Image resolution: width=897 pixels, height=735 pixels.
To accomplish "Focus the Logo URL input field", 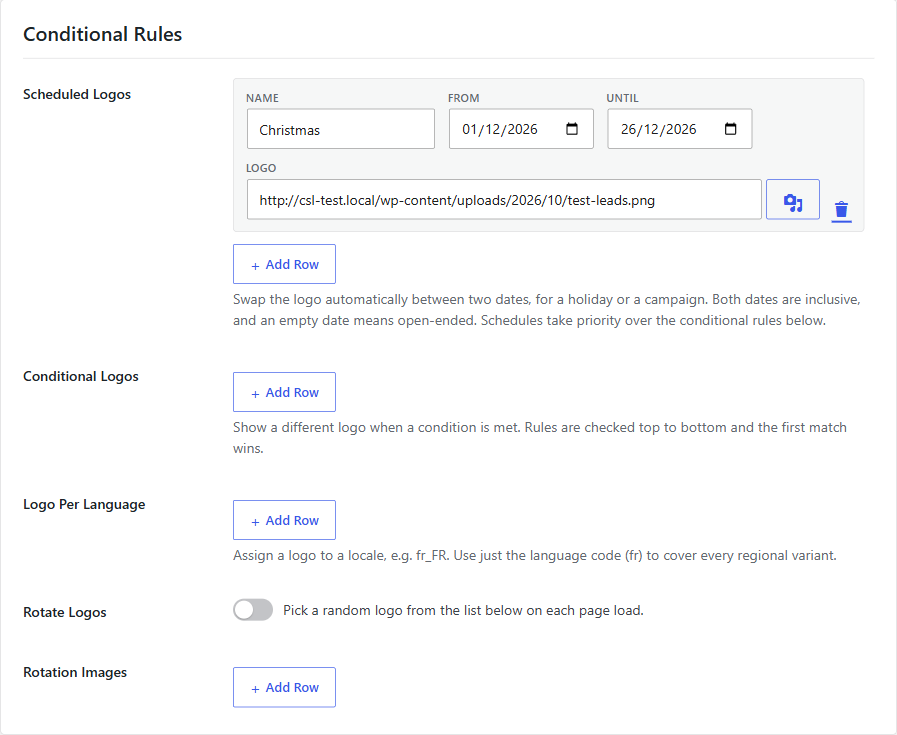I will [504, 200].
